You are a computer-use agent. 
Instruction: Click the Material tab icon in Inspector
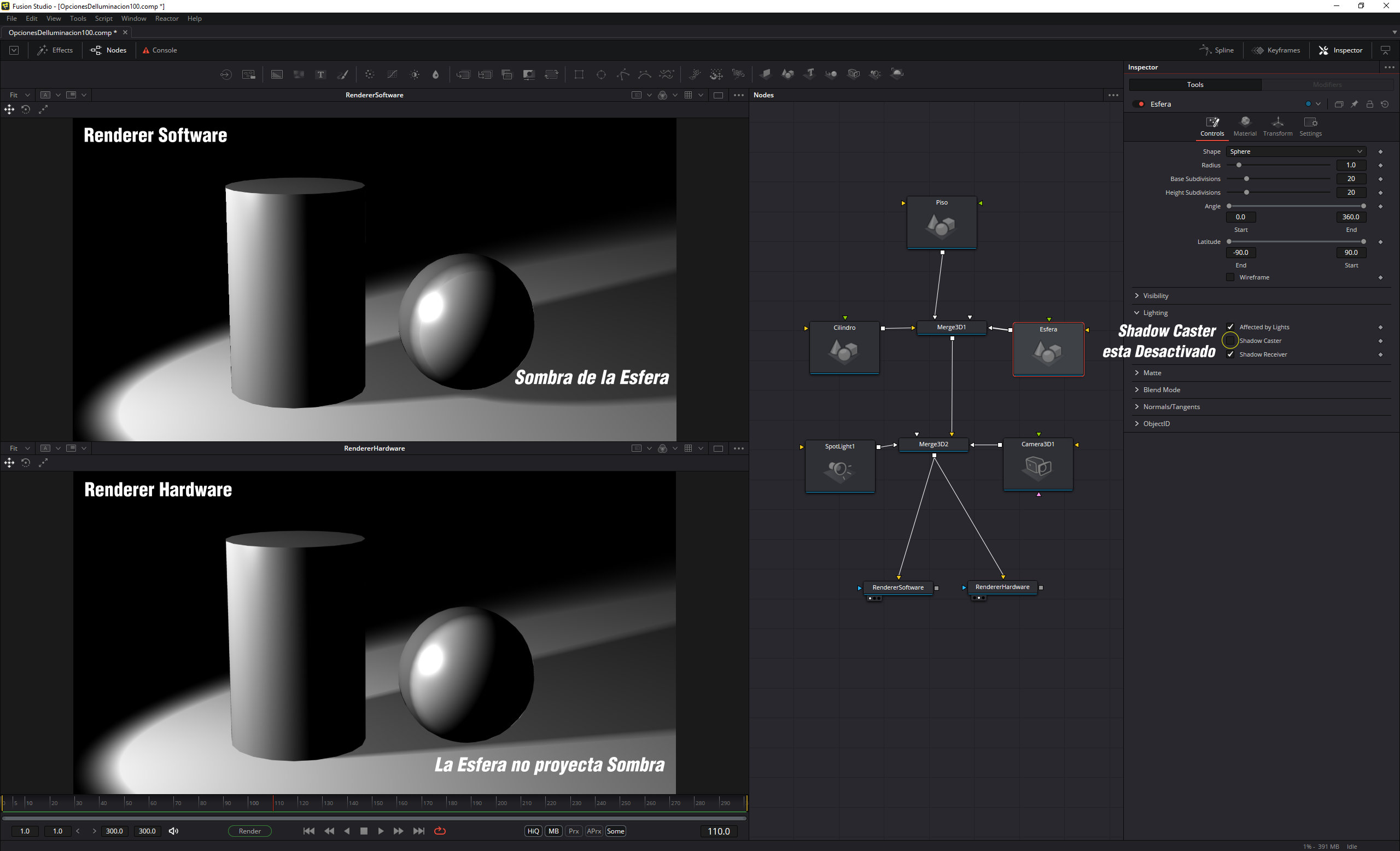[x=1244, y=126]
